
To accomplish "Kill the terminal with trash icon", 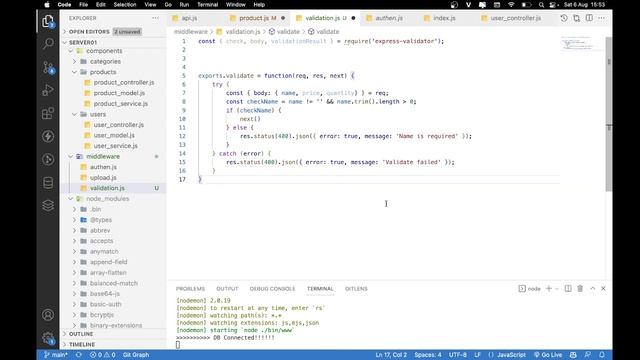I will [x=580, y=289].
